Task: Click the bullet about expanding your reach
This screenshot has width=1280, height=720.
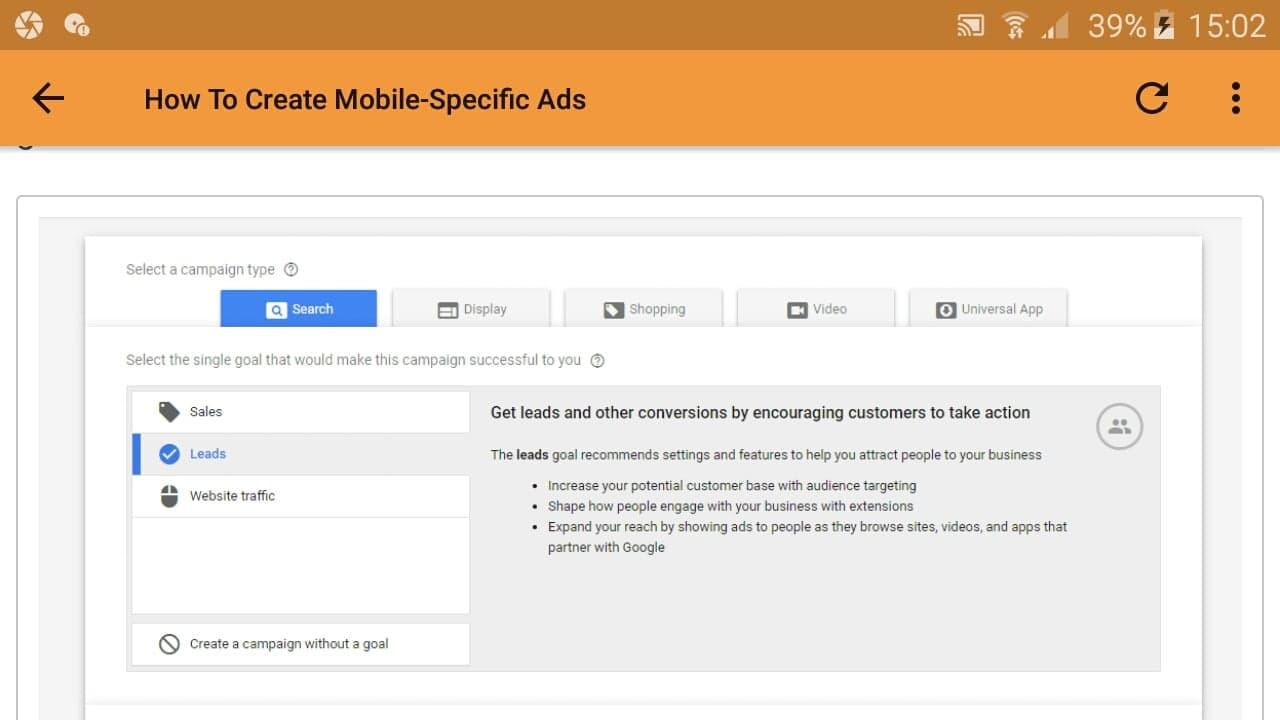Action: tap(807, 537)
